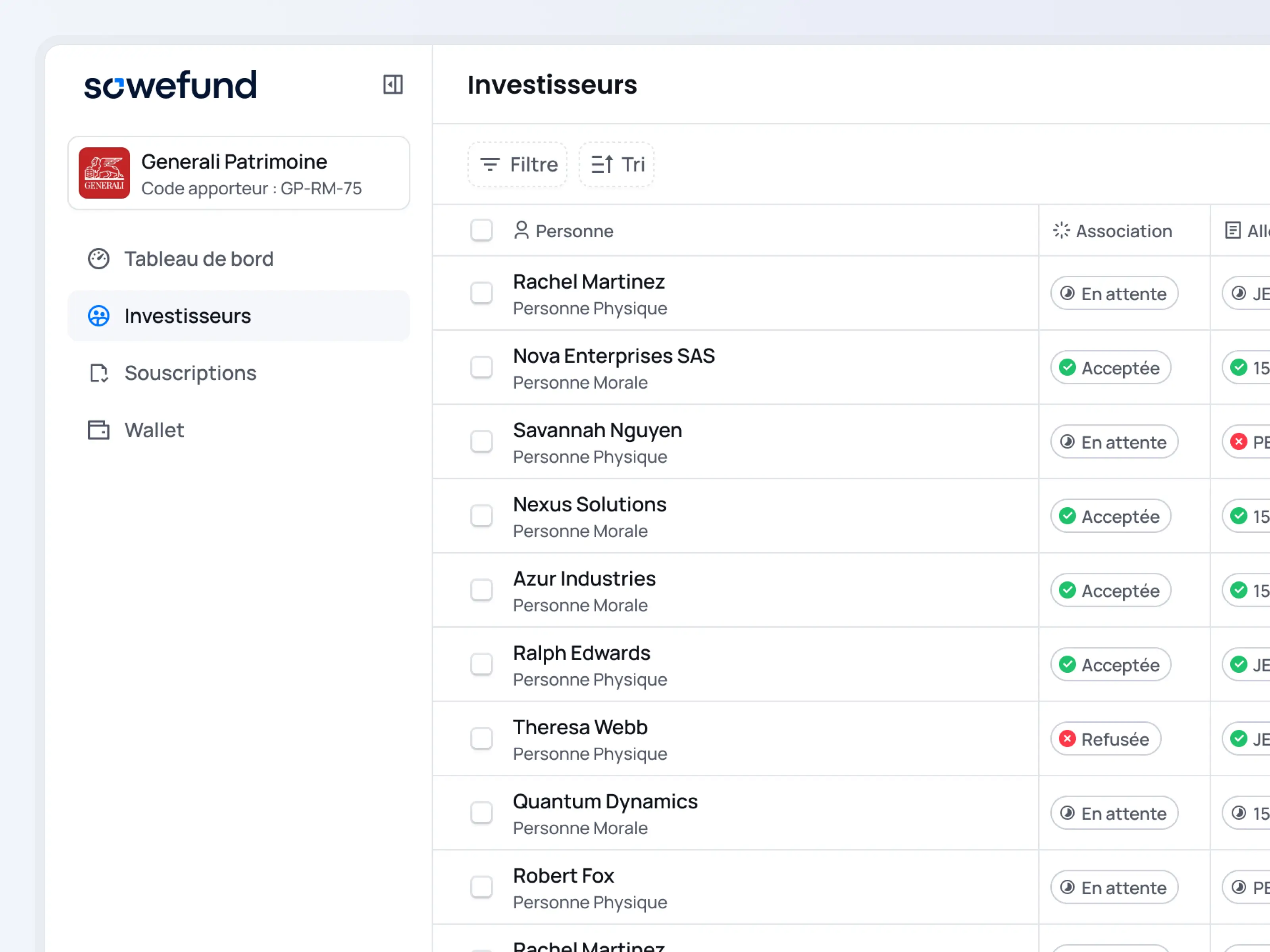Open Nexus Solutions investor
1270x952 pixels.
point(590,505)
